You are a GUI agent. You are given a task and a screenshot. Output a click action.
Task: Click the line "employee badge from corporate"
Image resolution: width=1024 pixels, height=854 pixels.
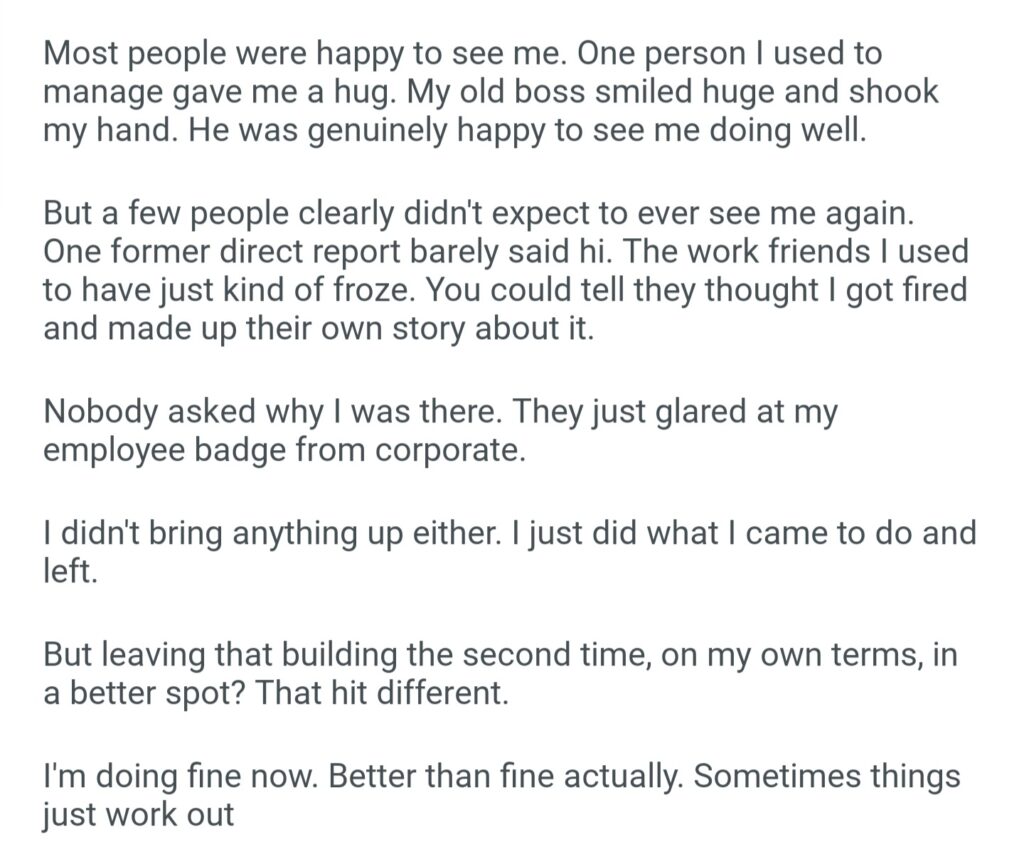point(283,451)
